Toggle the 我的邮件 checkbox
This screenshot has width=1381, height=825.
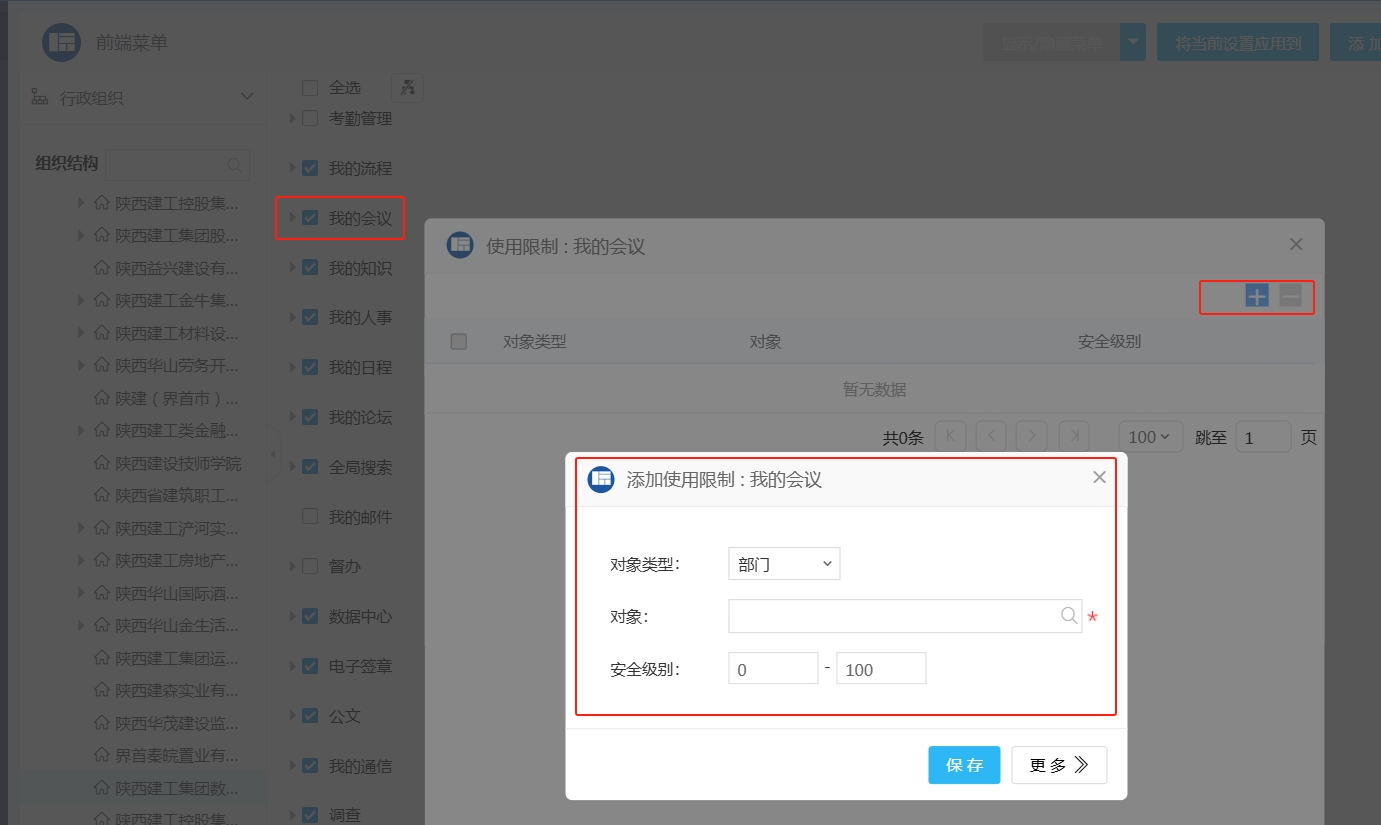(x=310, y=517)
